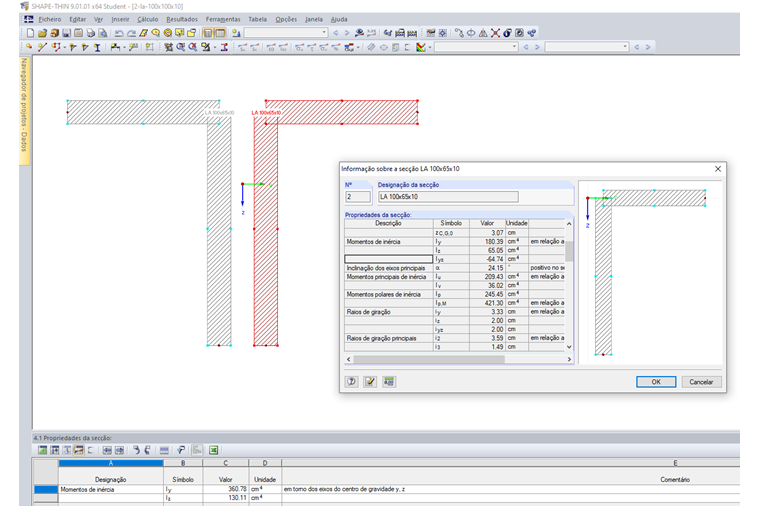Select Inclinação dos eixos principais row
Screen dimensions: 760x506
pyautogui.click(x=455, y=268)
